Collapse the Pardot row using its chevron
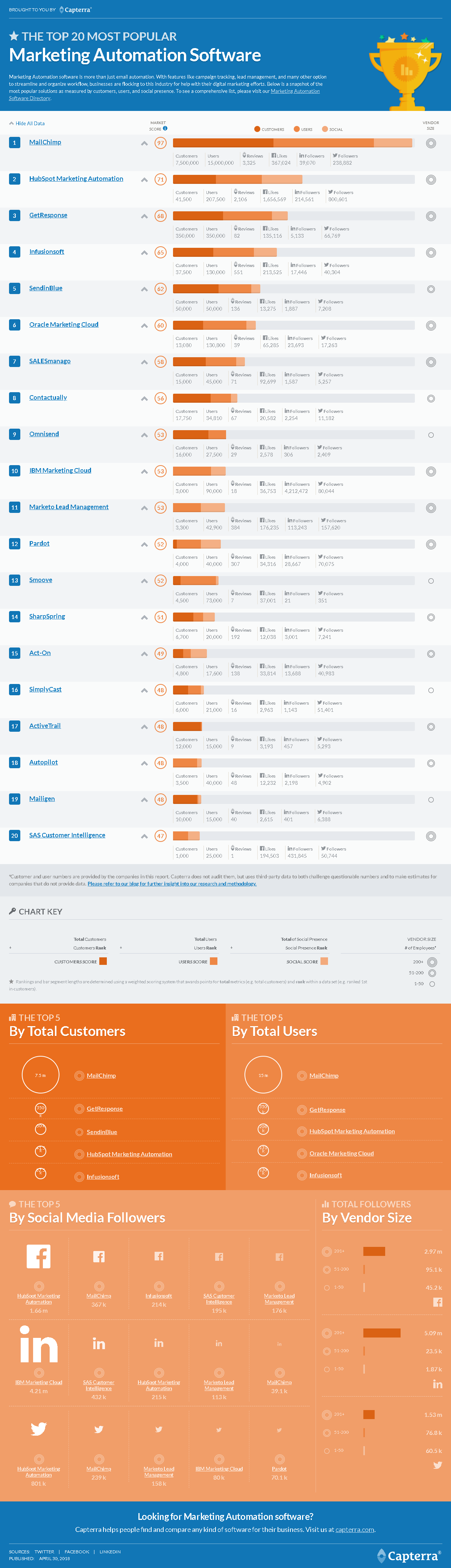This screenshot has height=1568, width=451. [144, 545]
